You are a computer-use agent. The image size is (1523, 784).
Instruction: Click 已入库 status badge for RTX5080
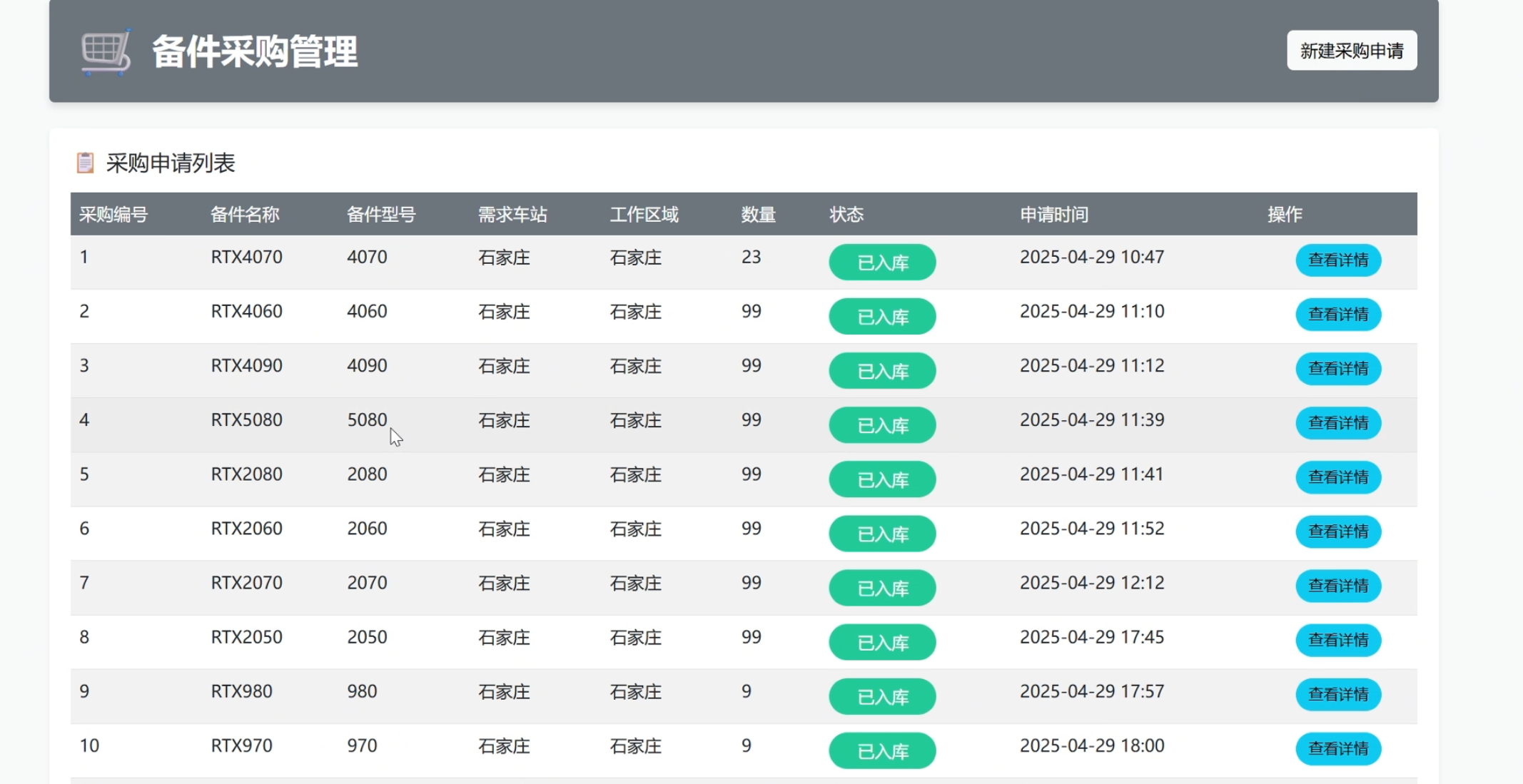click(881, 425)
